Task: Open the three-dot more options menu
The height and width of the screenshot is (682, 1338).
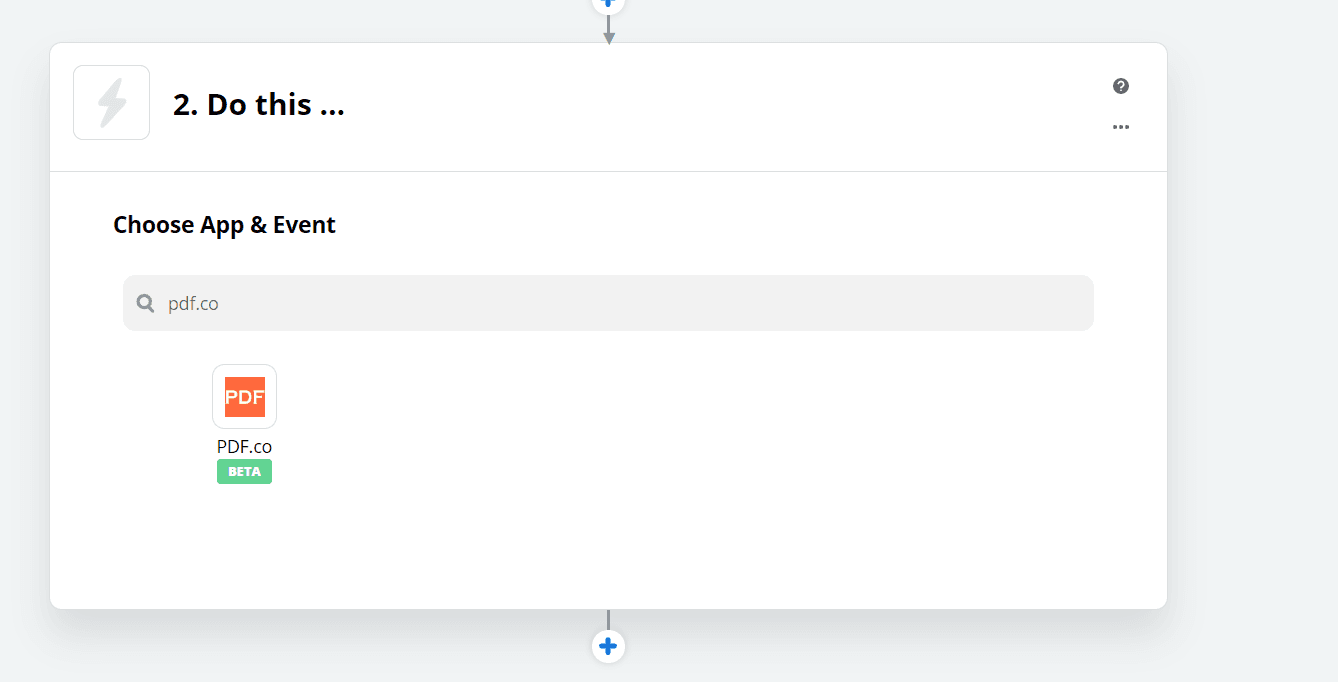Action: tap(1121, 127)
